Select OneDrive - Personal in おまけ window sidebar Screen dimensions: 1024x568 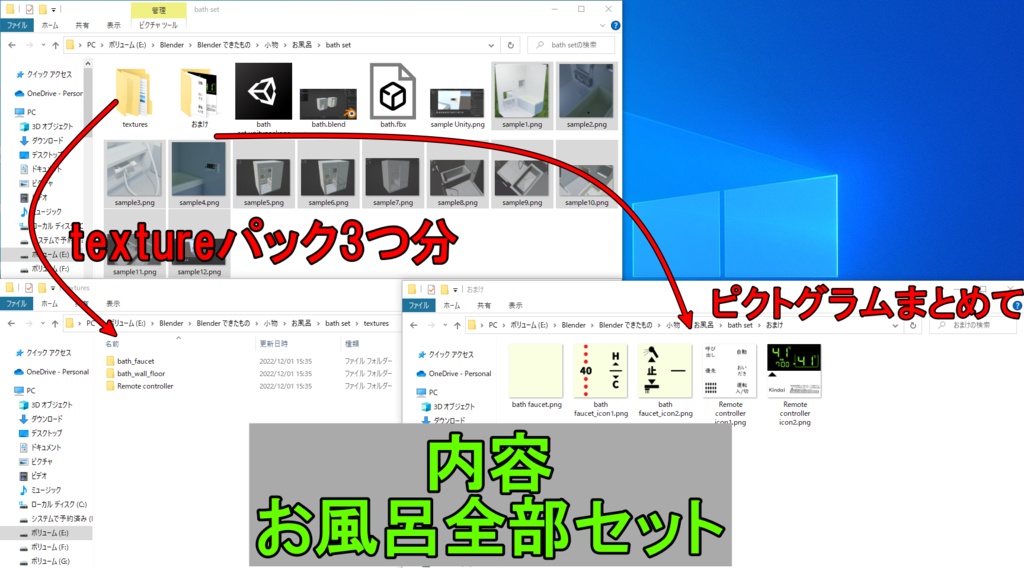tap(454, 373)
